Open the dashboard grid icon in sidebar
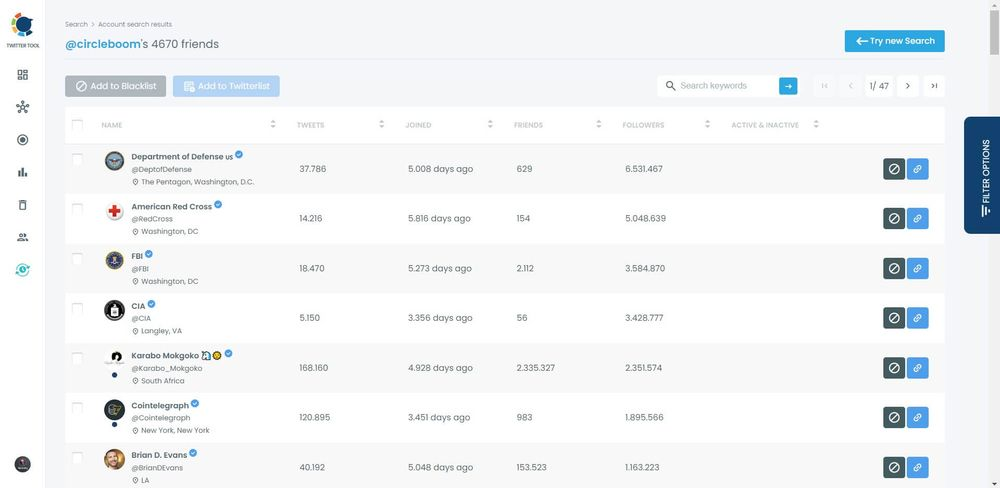1000x488 pixels. [x=22, y=75]
